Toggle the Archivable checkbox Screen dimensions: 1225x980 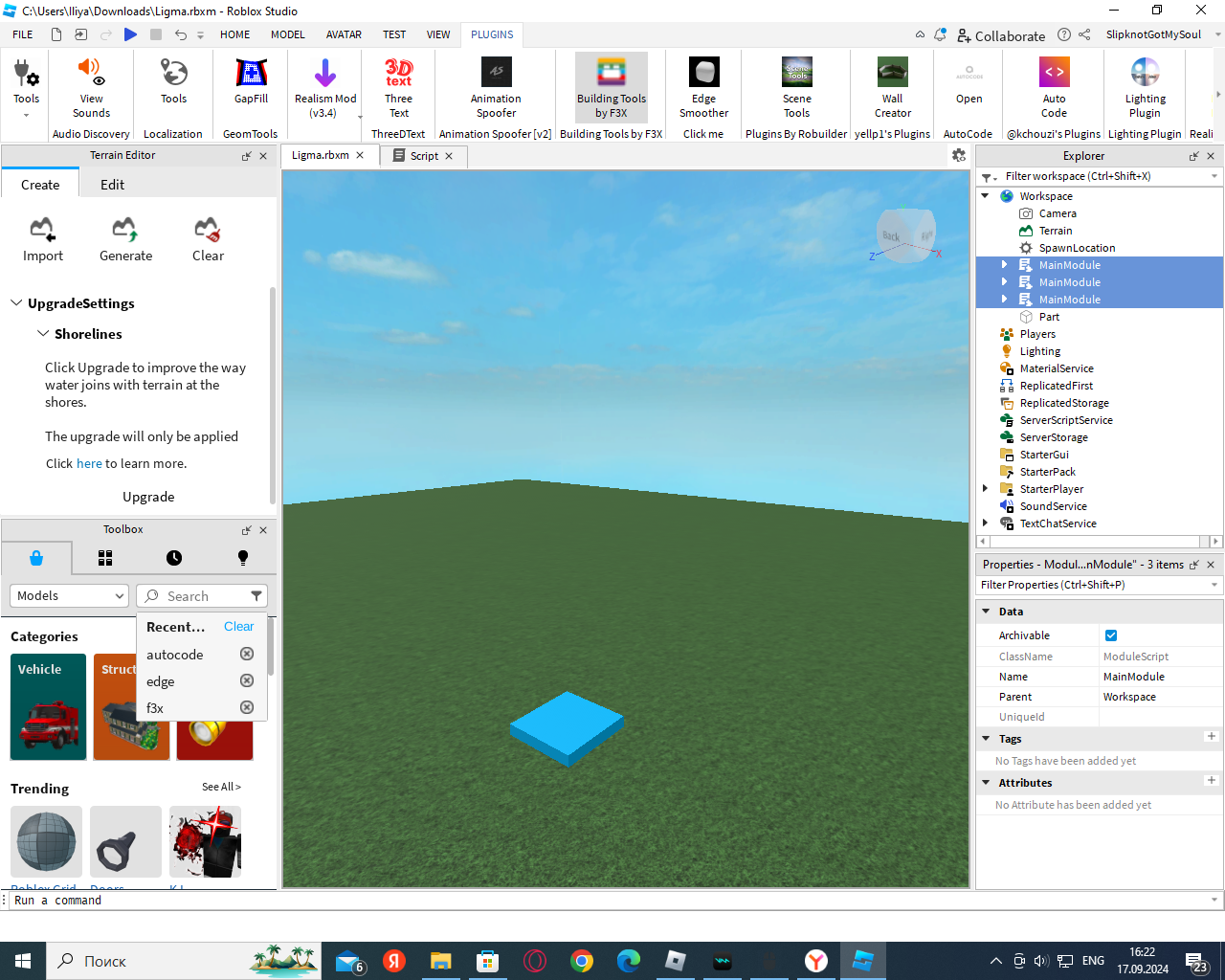pyautogui.click(x=1111, y=635)
